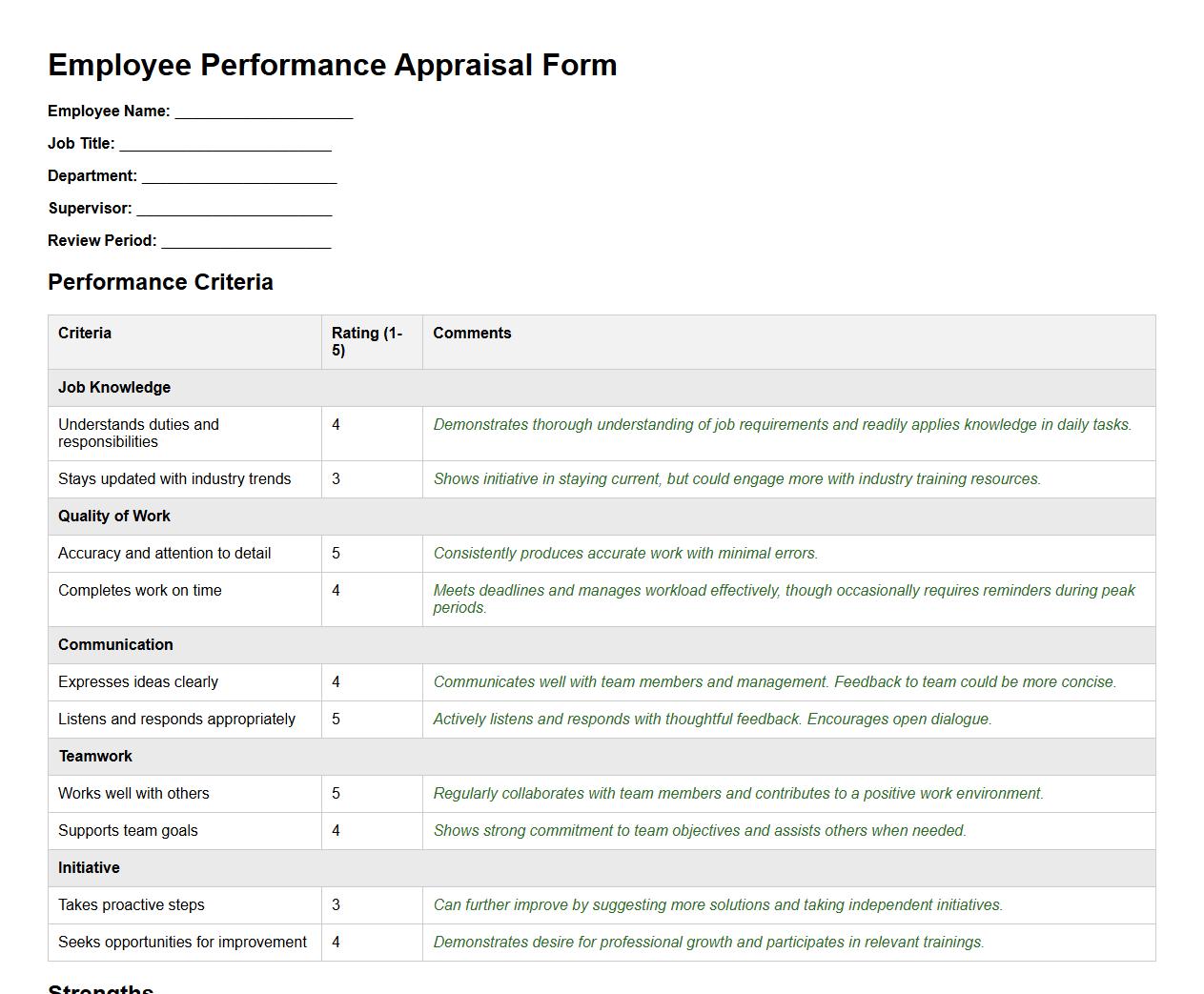Select the Criteria column header cell
The width and height of the screenshot is (1204, 994).
[x=84, y=333]
